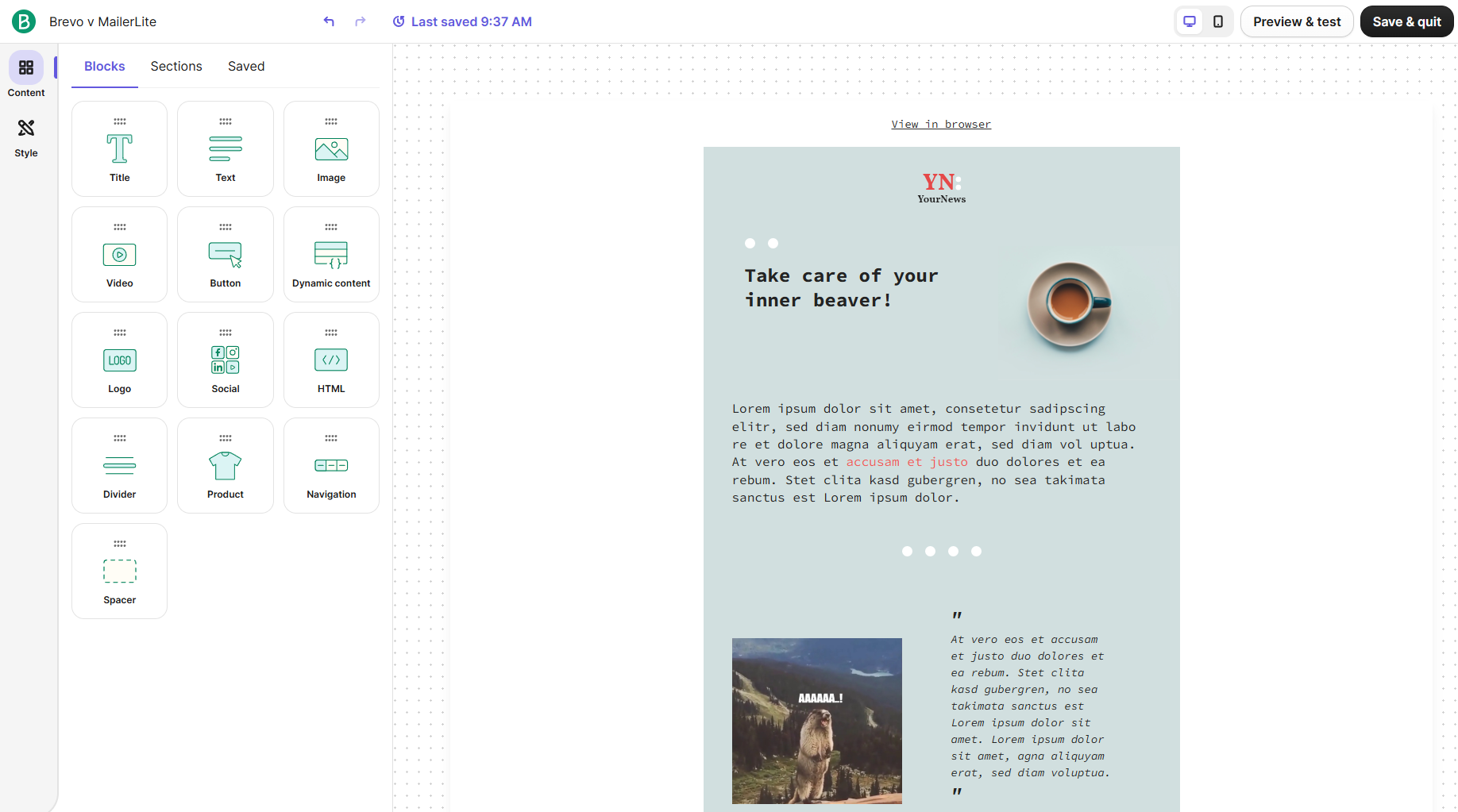
Task: Select the coffee cup image
Action: point(1069,305)
